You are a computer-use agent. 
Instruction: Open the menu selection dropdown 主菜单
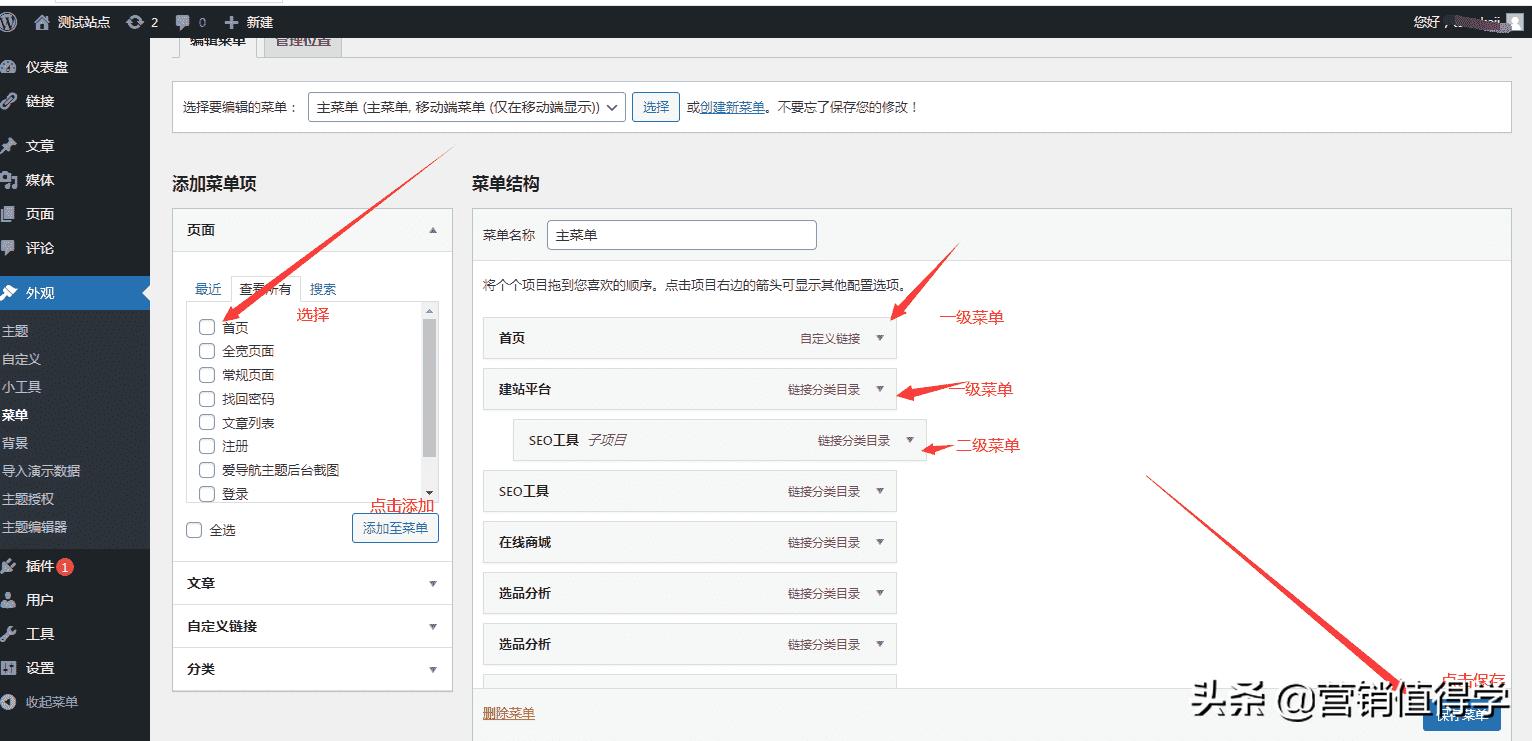click(466, 107)
